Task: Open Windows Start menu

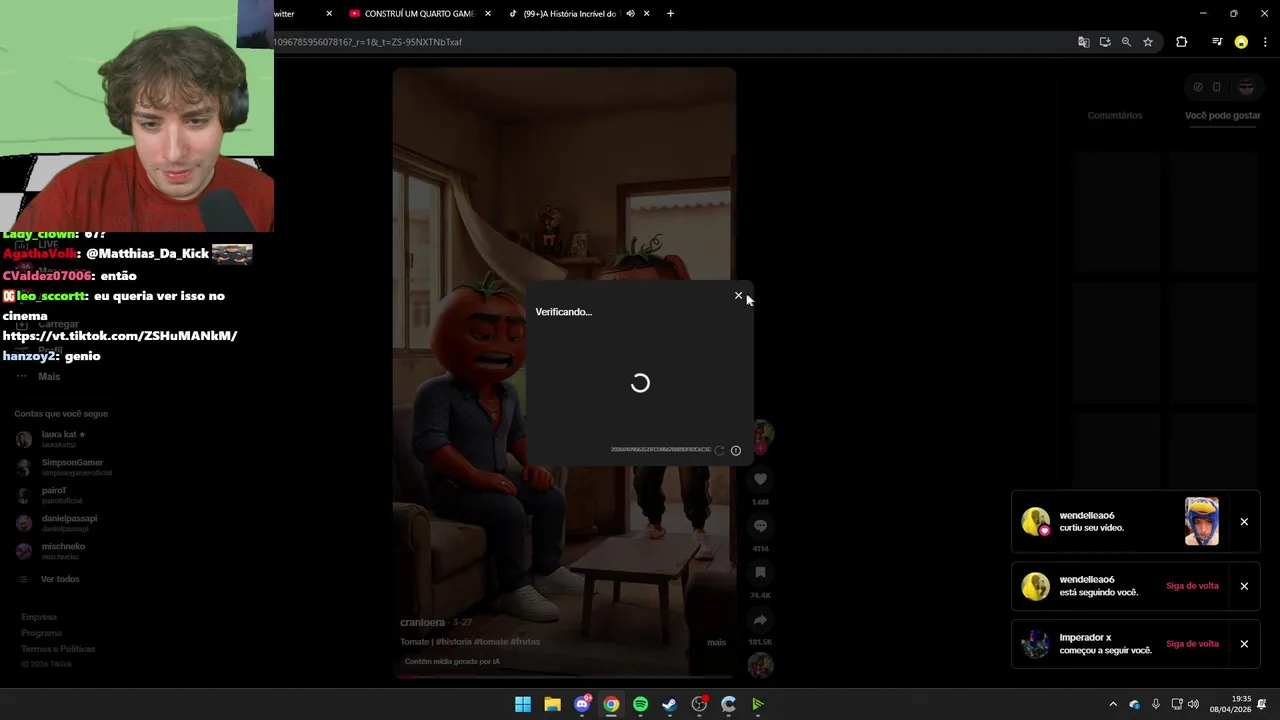Action: [523, 704]
